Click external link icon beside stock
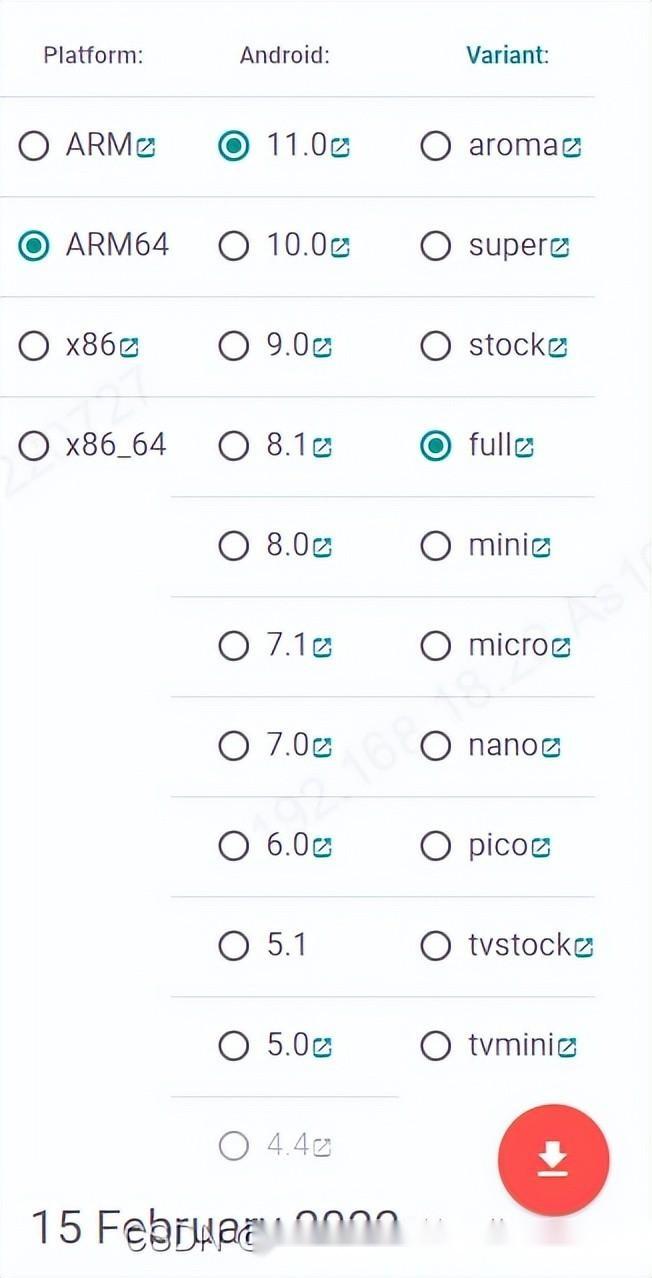This screenshot has width=652, height=1278. pos(558,347)
